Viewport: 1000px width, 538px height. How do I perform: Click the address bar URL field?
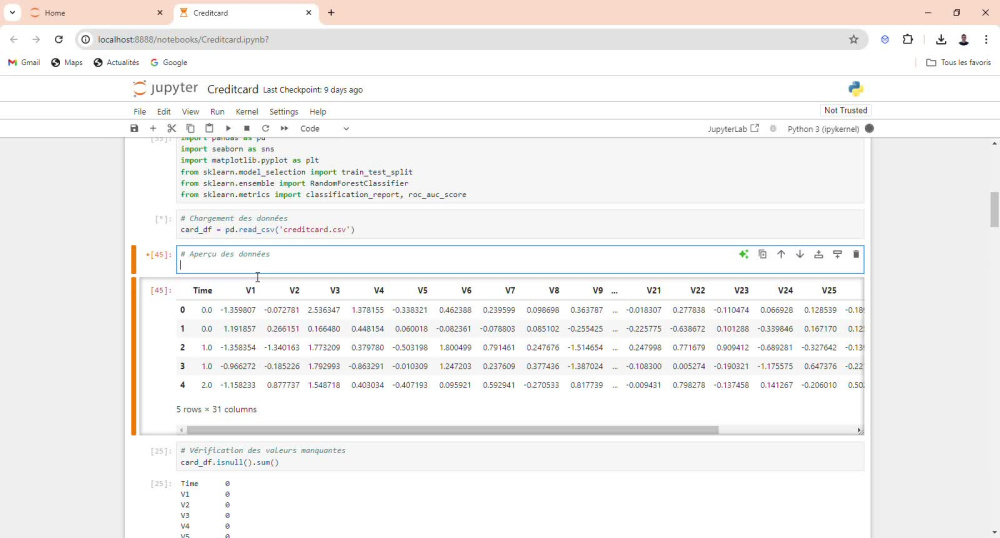469,40
